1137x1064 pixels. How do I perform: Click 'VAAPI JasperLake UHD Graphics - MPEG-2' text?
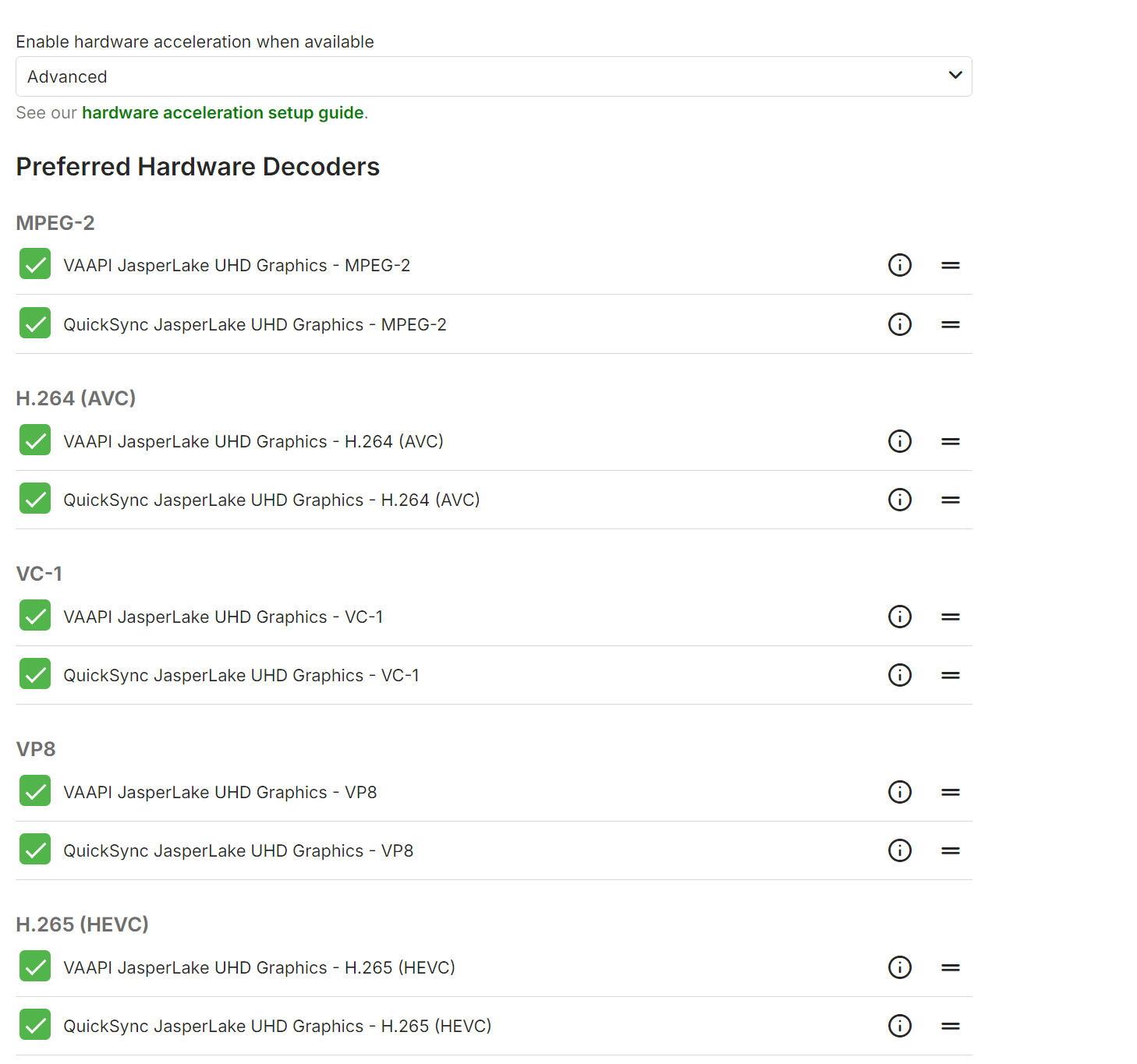237,266
